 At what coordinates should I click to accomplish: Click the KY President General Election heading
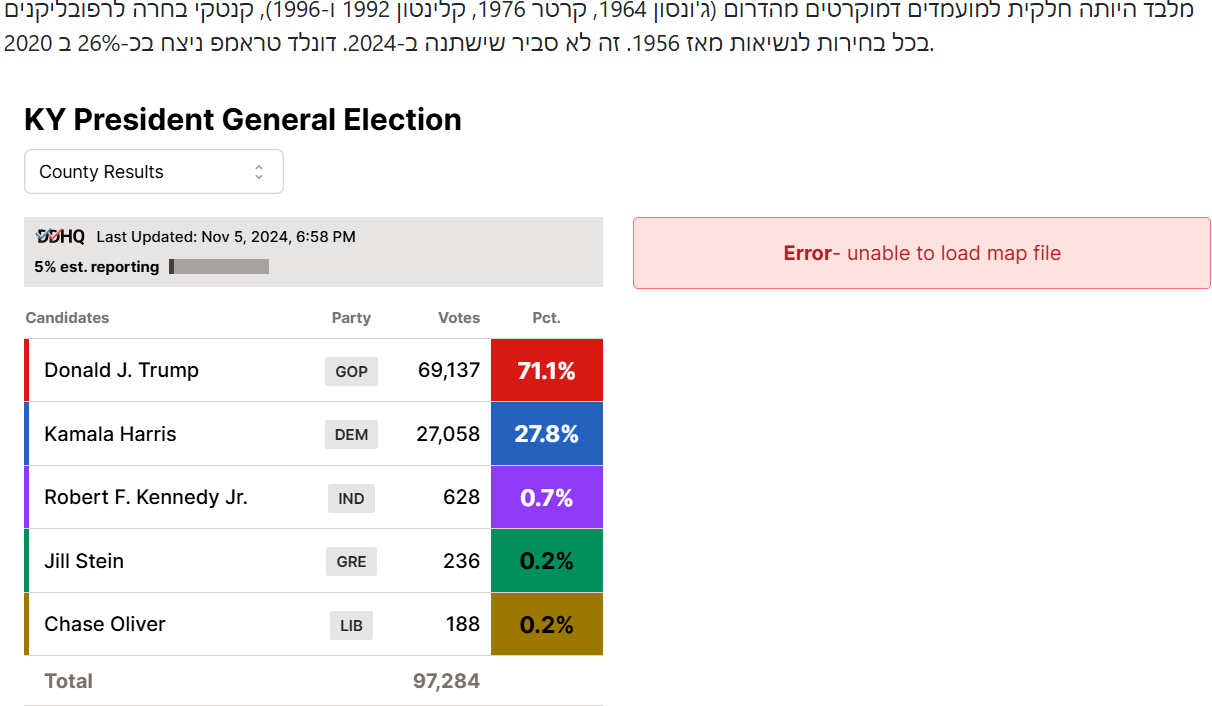click(243, 120)
